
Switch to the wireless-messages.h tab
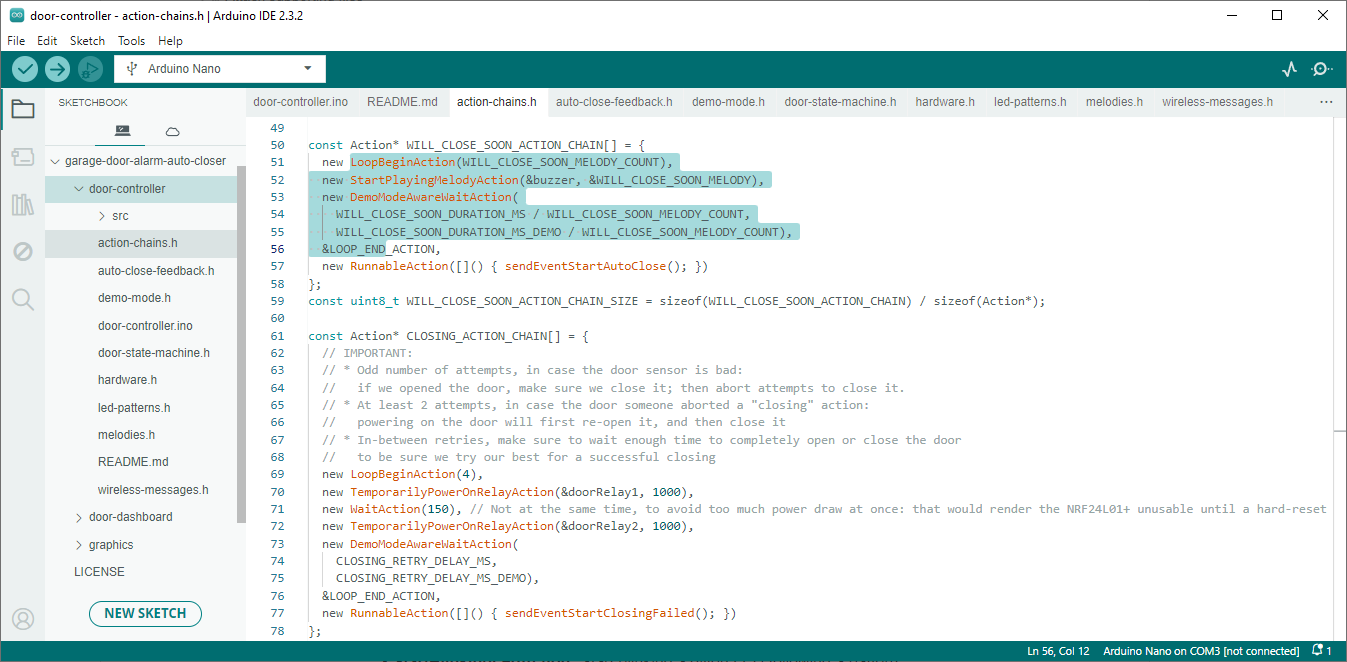coord(1217,102)
